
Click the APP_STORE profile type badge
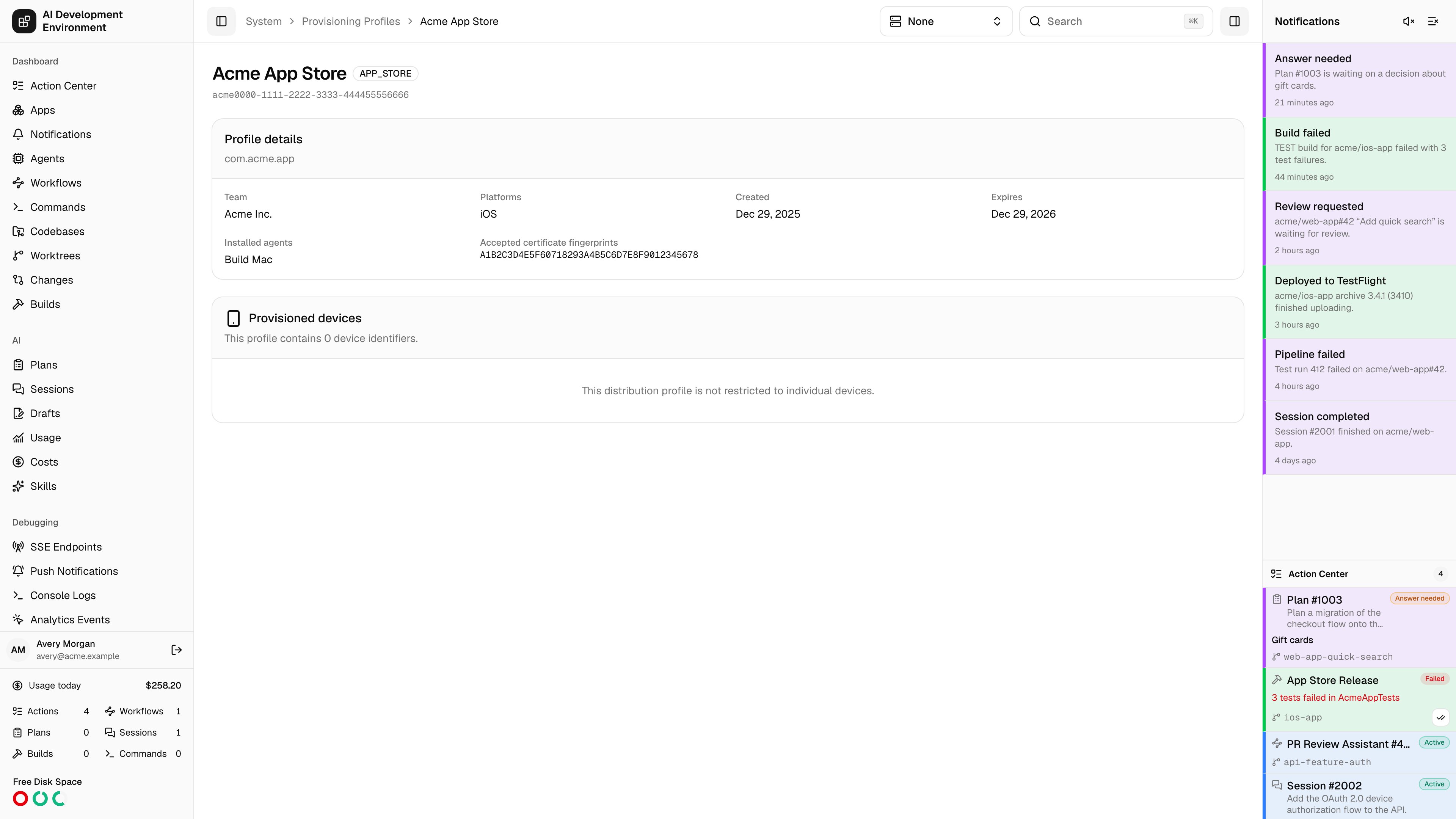point(386,74)
